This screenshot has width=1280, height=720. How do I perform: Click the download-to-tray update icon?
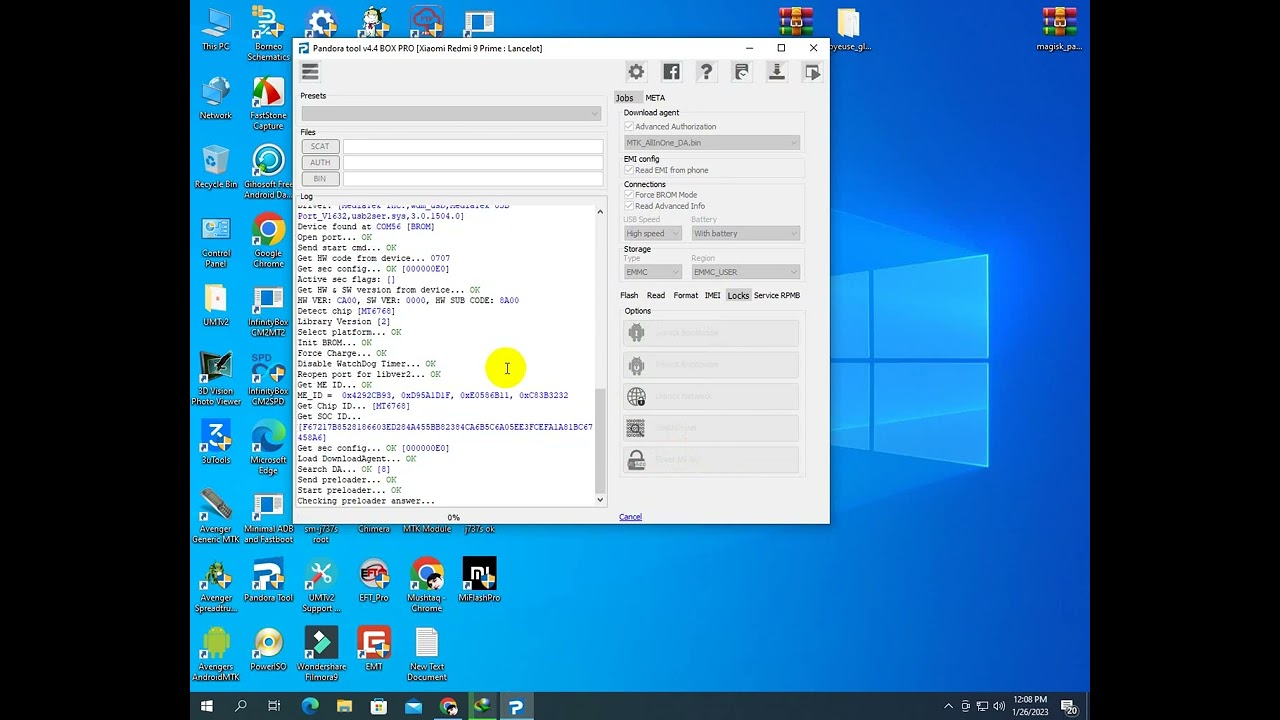coord(776,72)
